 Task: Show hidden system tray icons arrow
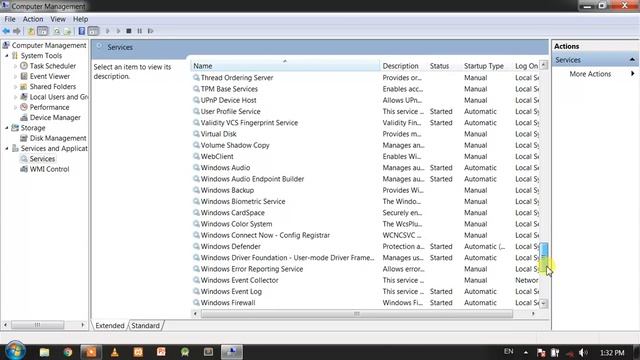click(x=526, y=353)
